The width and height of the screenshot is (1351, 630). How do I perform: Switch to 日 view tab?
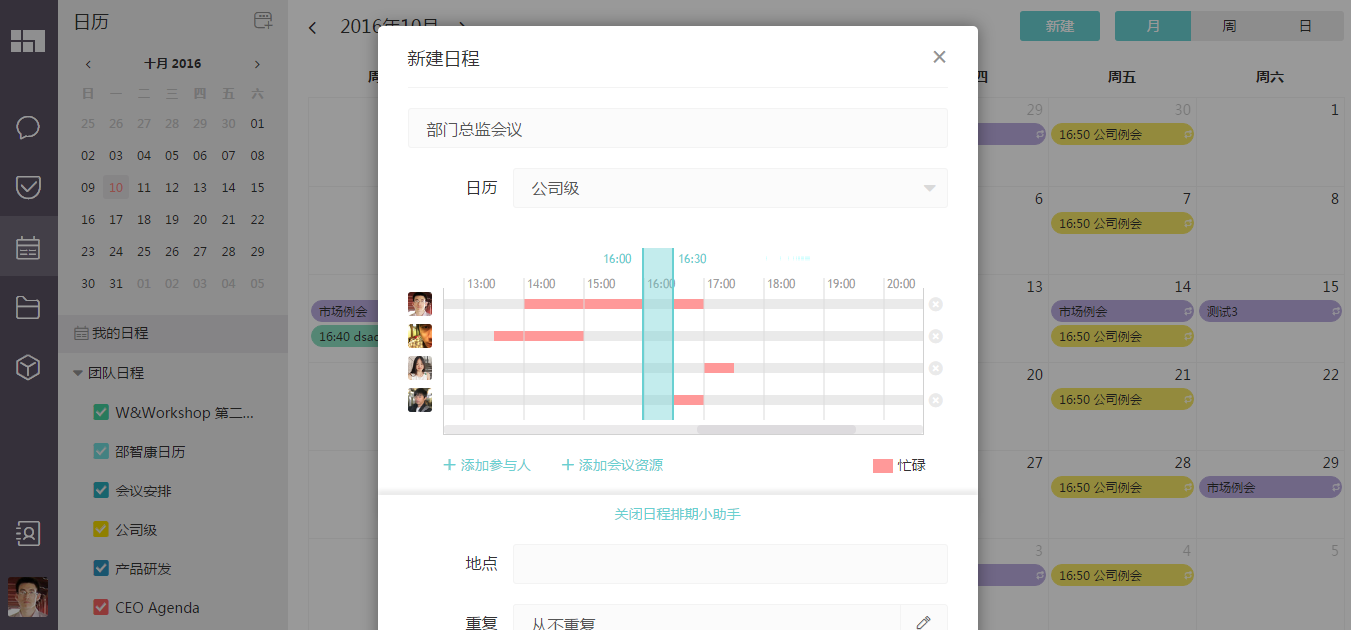(1305, 26)
